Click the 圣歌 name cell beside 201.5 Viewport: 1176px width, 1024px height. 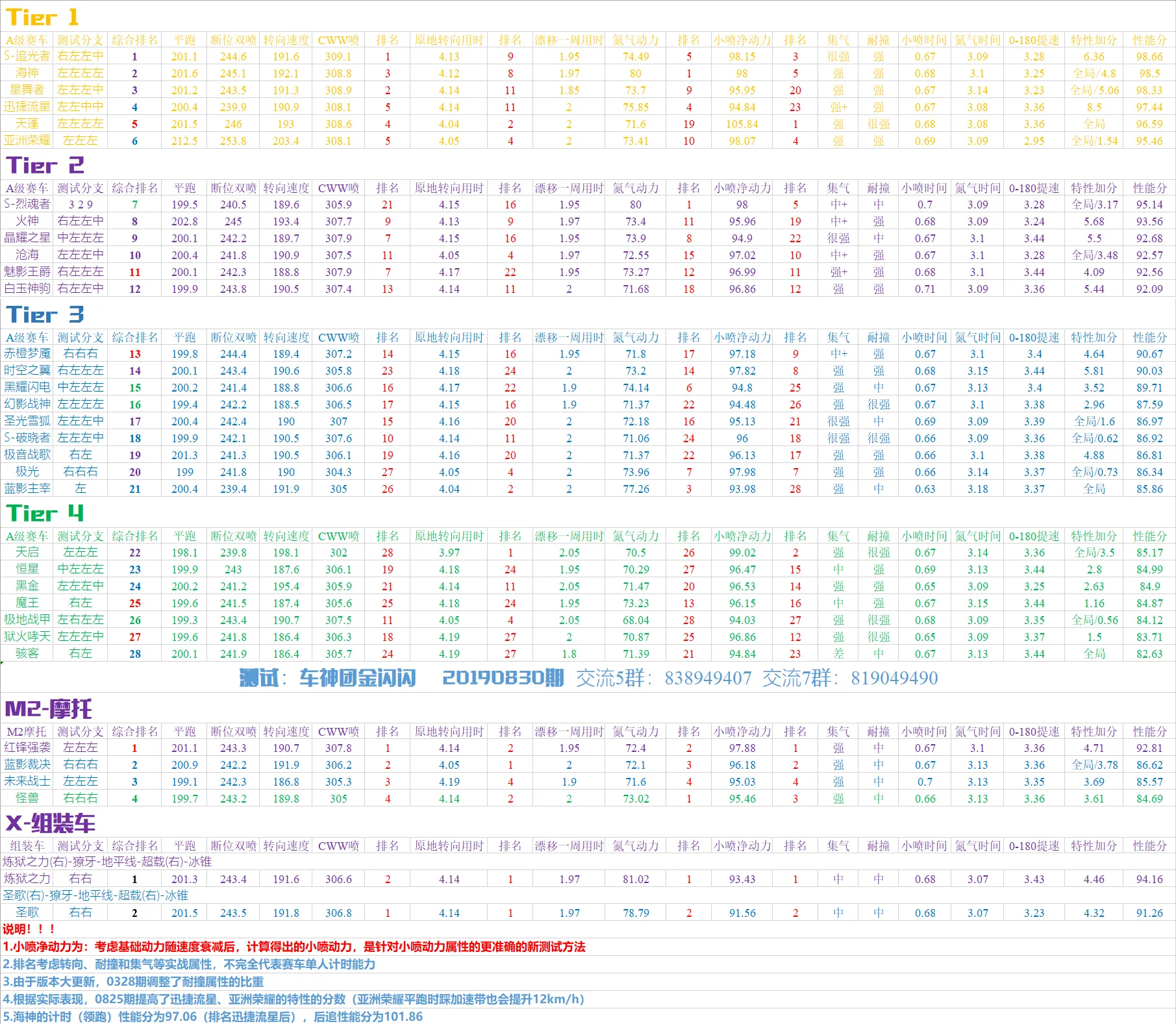point(27,913)
